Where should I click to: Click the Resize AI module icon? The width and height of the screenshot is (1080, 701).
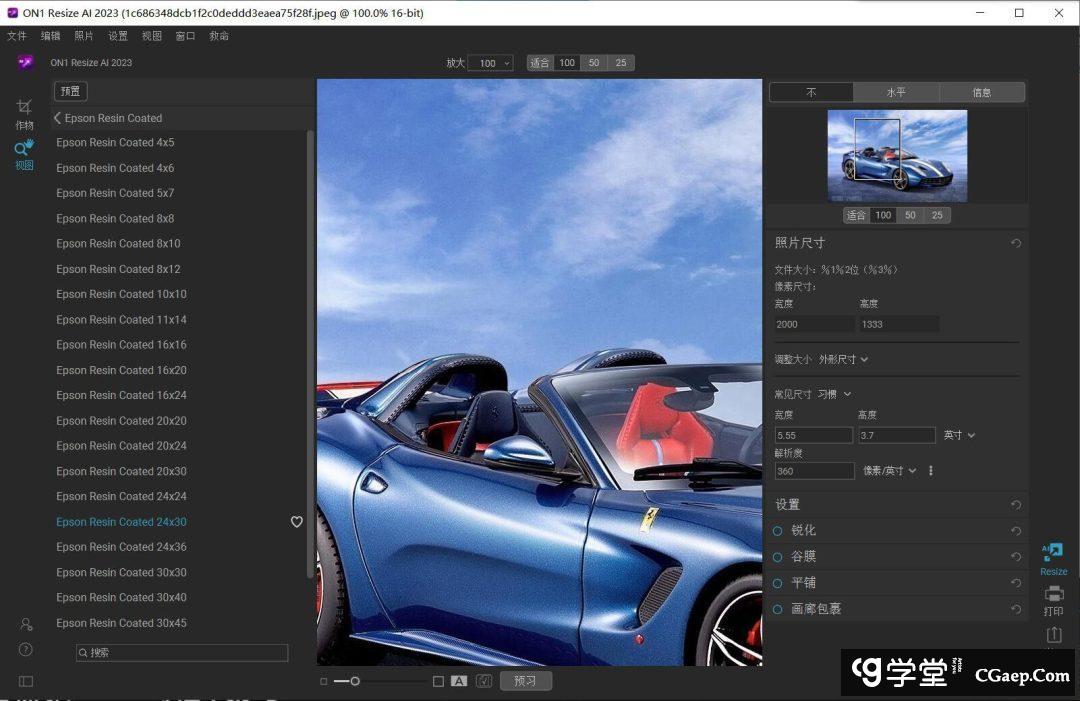1053,553
